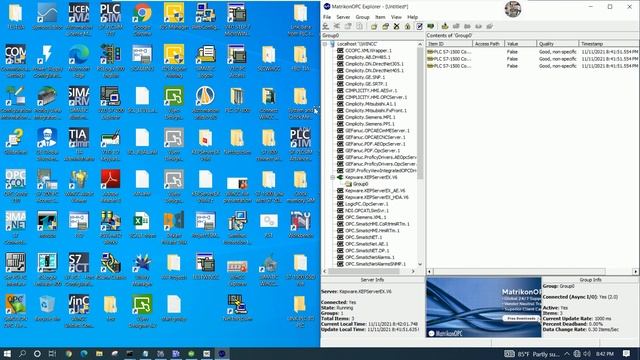Click the green tag toolbar icon
Viewport: 640px width, 360px height.
431,27
